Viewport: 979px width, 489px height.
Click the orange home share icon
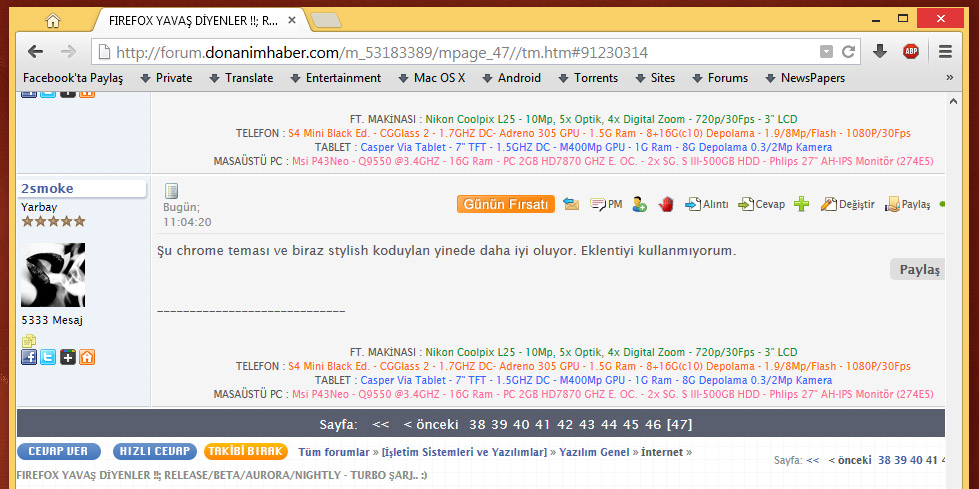pos(87,357)
